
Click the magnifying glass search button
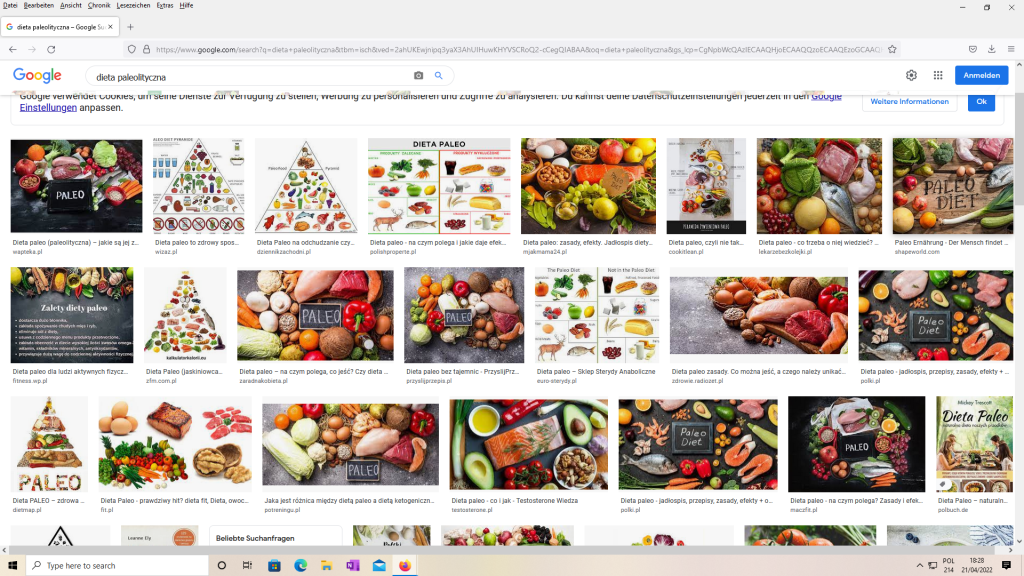(x=438, y=76)
